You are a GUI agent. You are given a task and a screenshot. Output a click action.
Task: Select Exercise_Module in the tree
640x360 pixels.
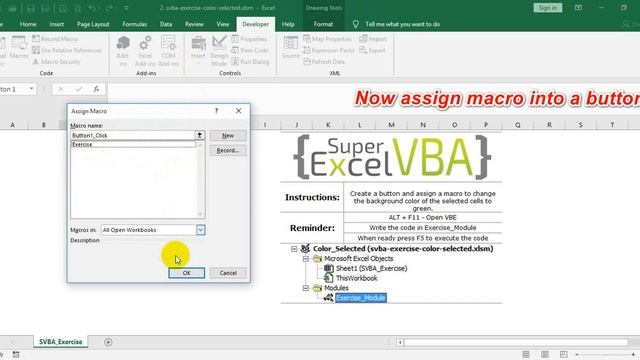pyautogui.click(x=361, y=298)
